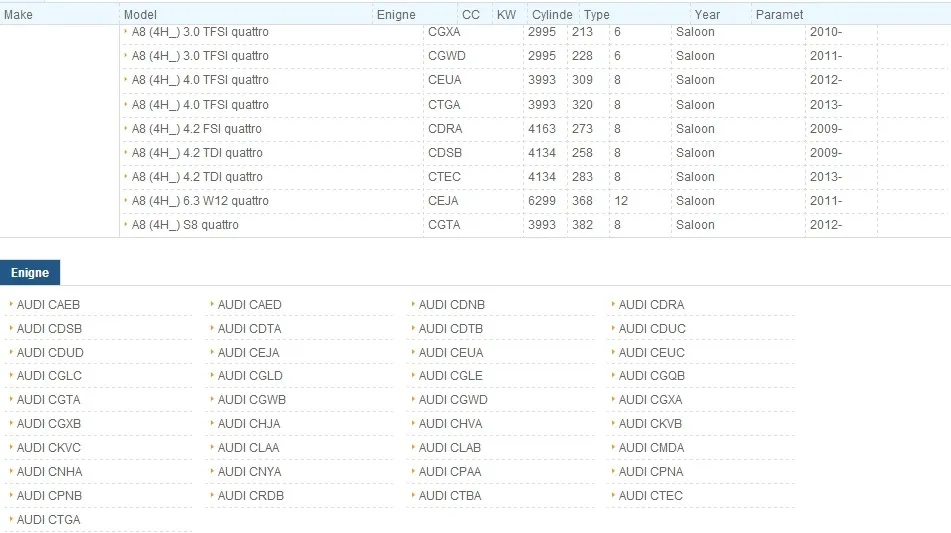Image resolution: width=951 pixels, height=533 pixels.
Task: Select engine AUDI CGXB
Action: 49,424
